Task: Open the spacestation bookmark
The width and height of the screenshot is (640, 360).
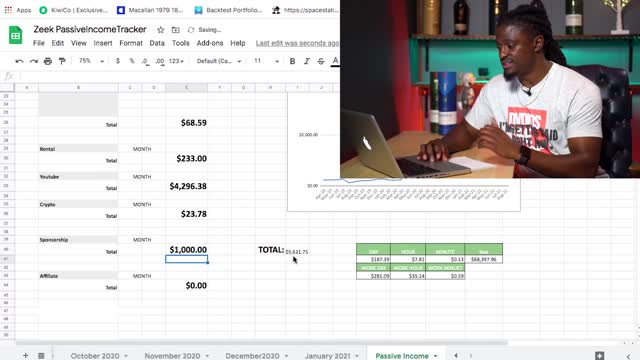Action: pyautogui.click(x=306, y=10)
